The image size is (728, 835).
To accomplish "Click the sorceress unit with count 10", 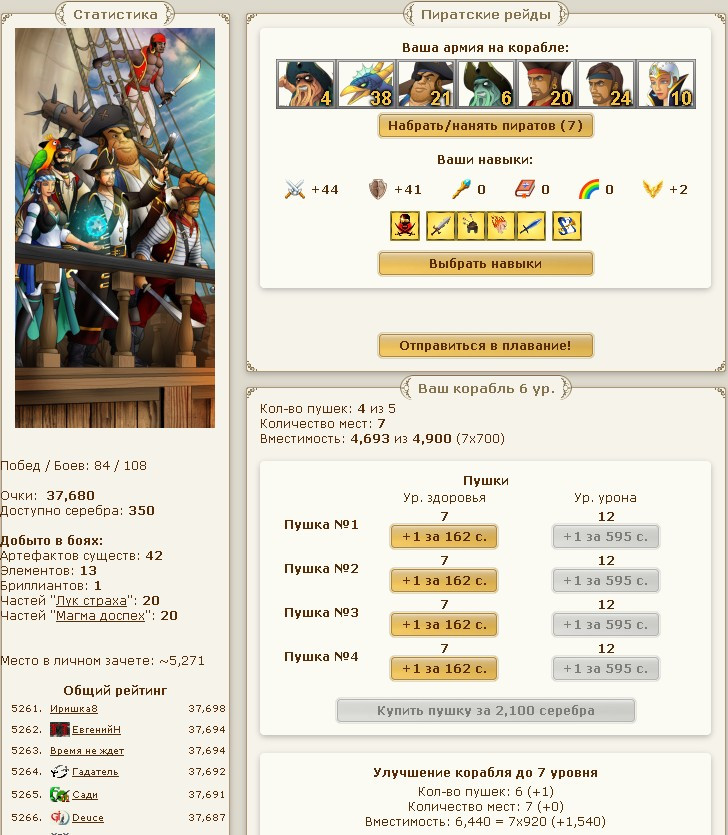I will coord(666,84).
